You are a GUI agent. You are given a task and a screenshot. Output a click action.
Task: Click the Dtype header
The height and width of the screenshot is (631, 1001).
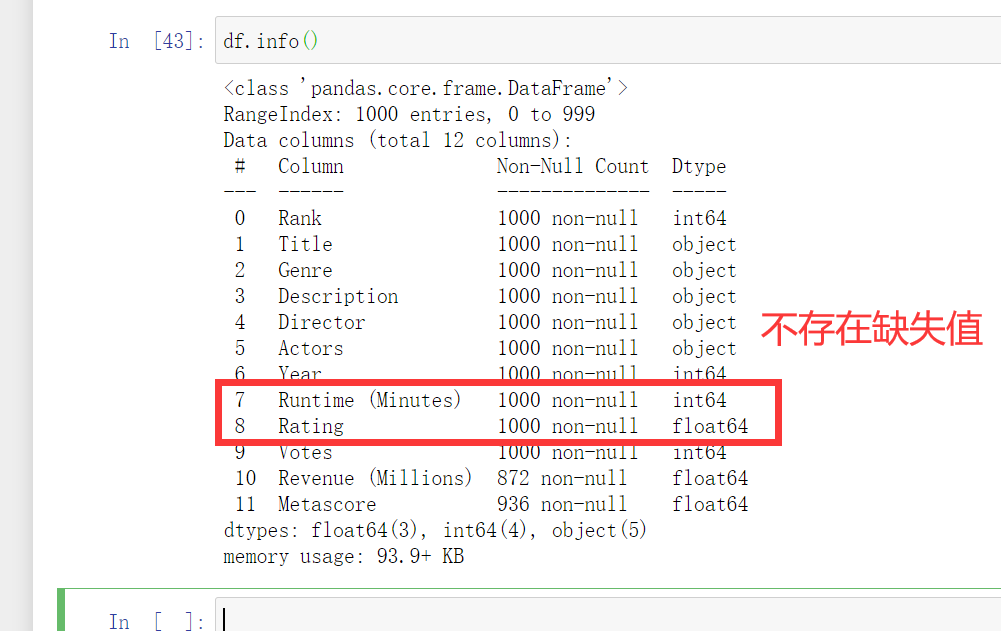pos(699,167)
